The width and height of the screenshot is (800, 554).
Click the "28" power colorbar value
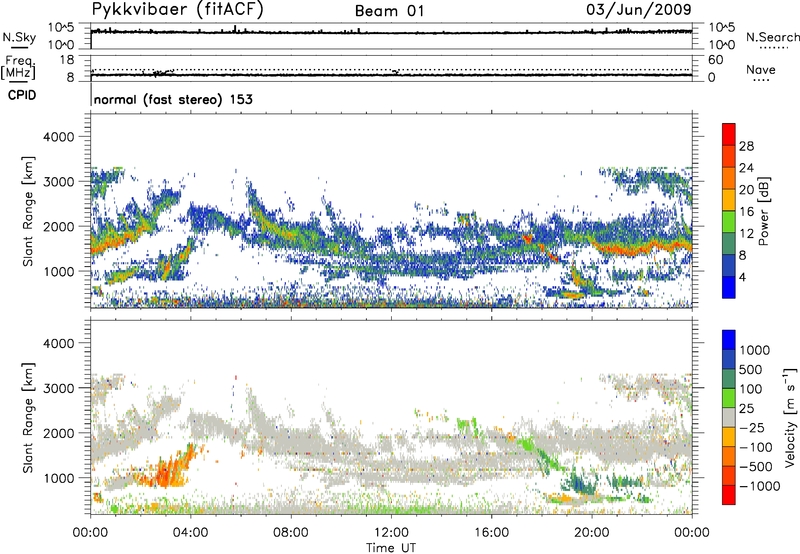746,146
